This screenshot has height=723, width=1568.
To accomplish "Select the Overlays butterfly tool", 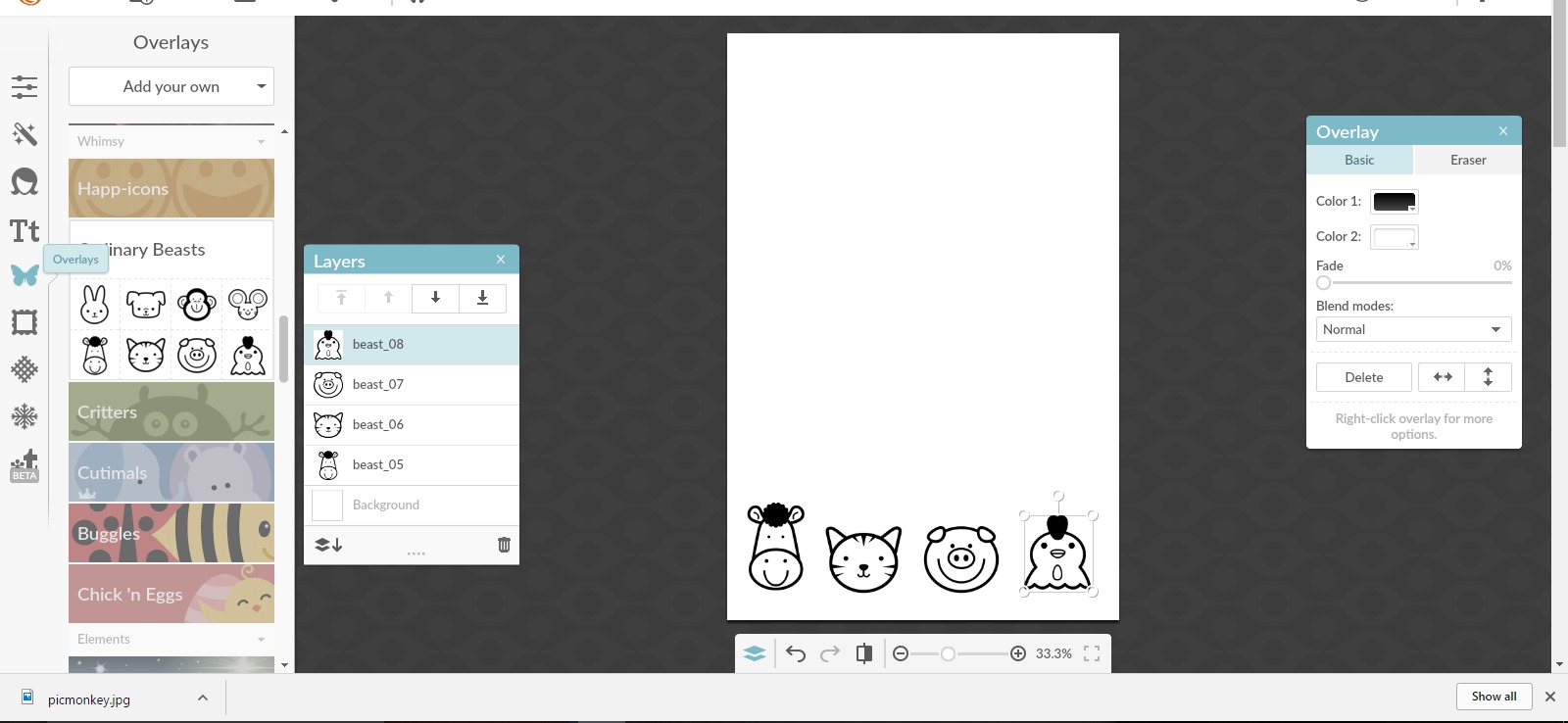I will (24, 275).
